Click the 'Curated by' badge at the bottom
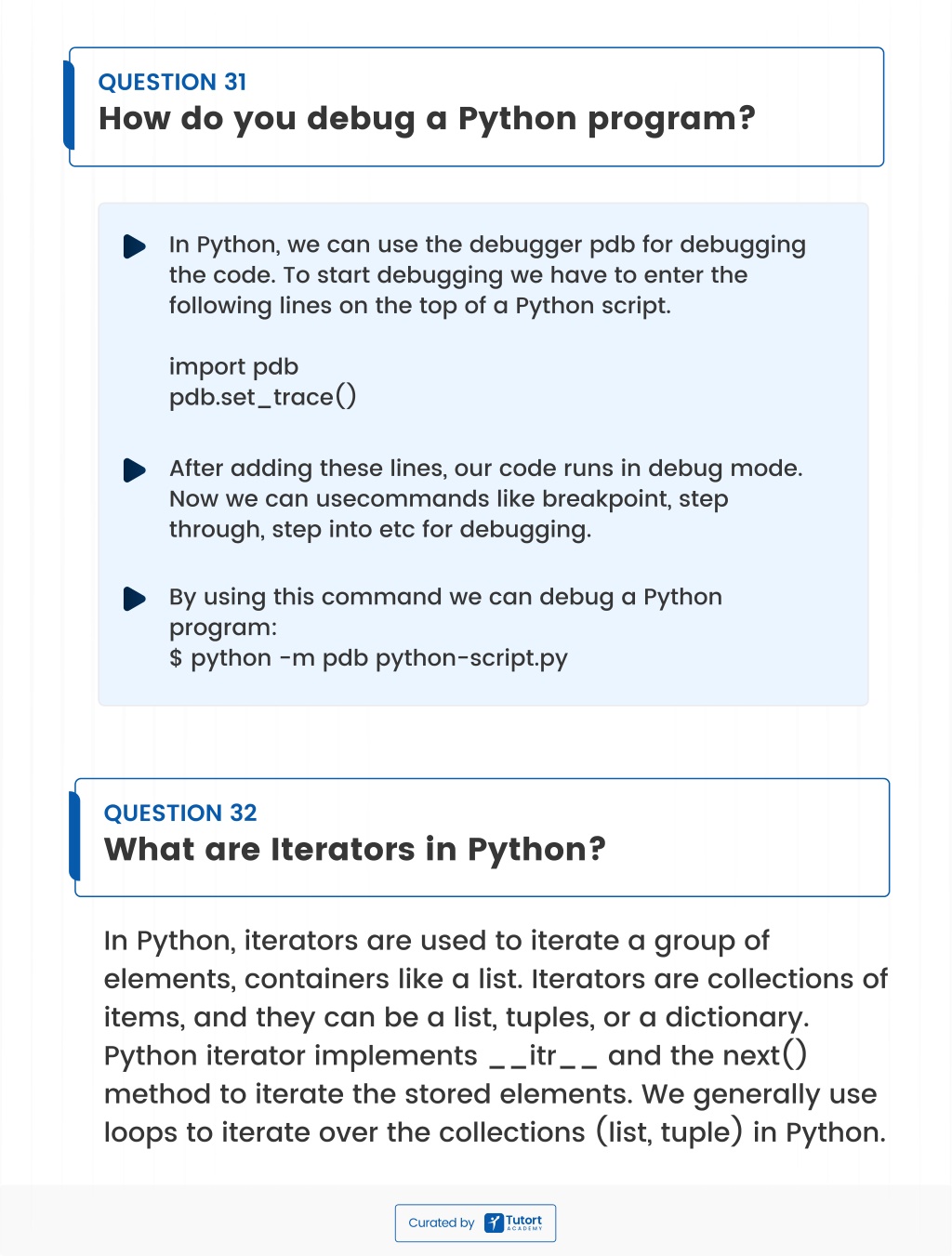The image size is (952, 1256). [475, 1223]
